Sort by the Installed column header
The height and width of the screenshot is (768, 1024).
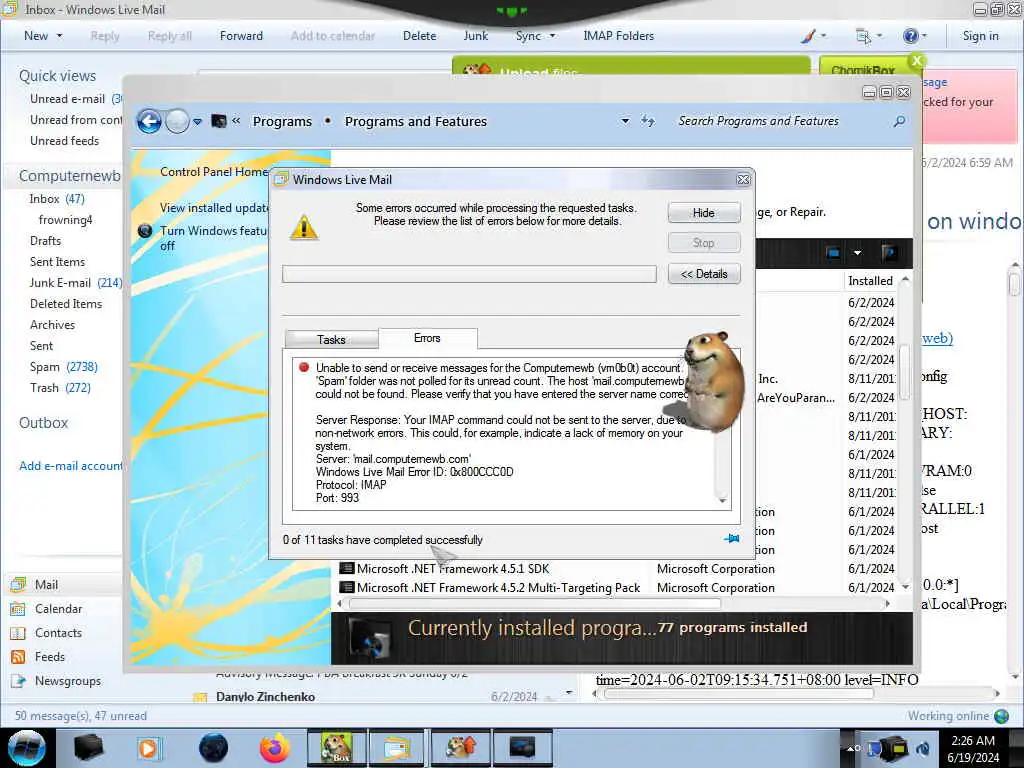(x=870, y=281)
